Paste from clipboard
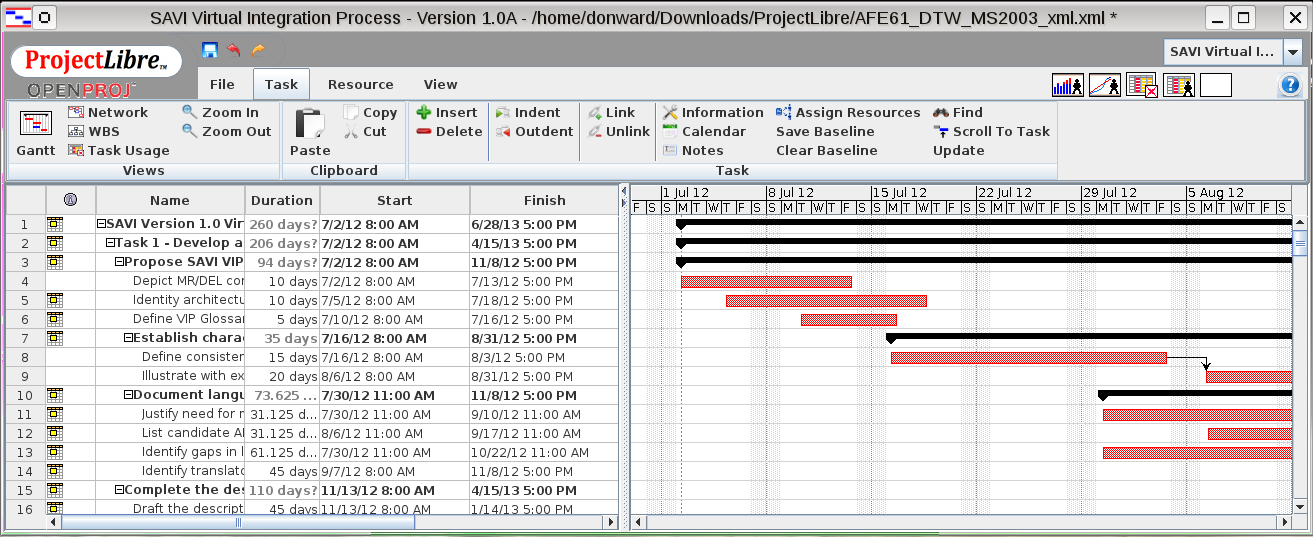1313x537 pixels. pos(310,133)
